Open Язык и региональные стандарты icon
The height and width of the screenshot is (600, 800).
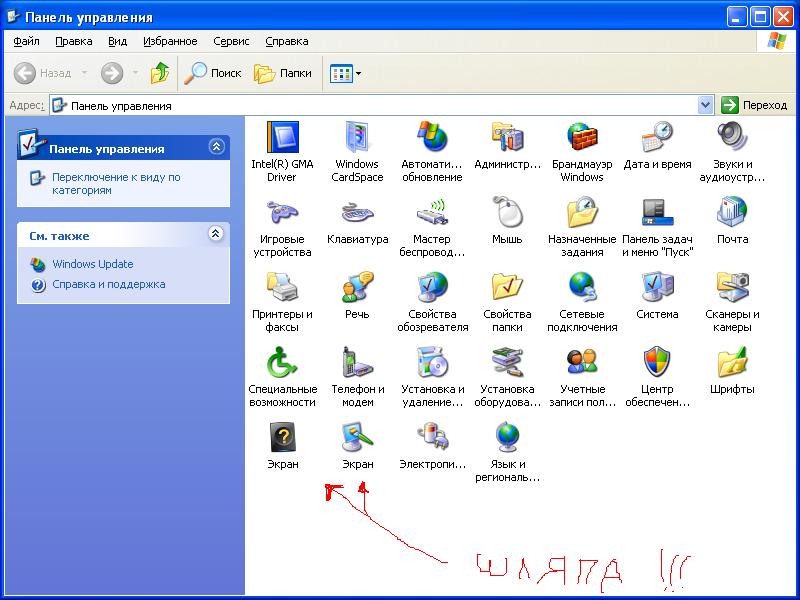click(x=507, y=438)
